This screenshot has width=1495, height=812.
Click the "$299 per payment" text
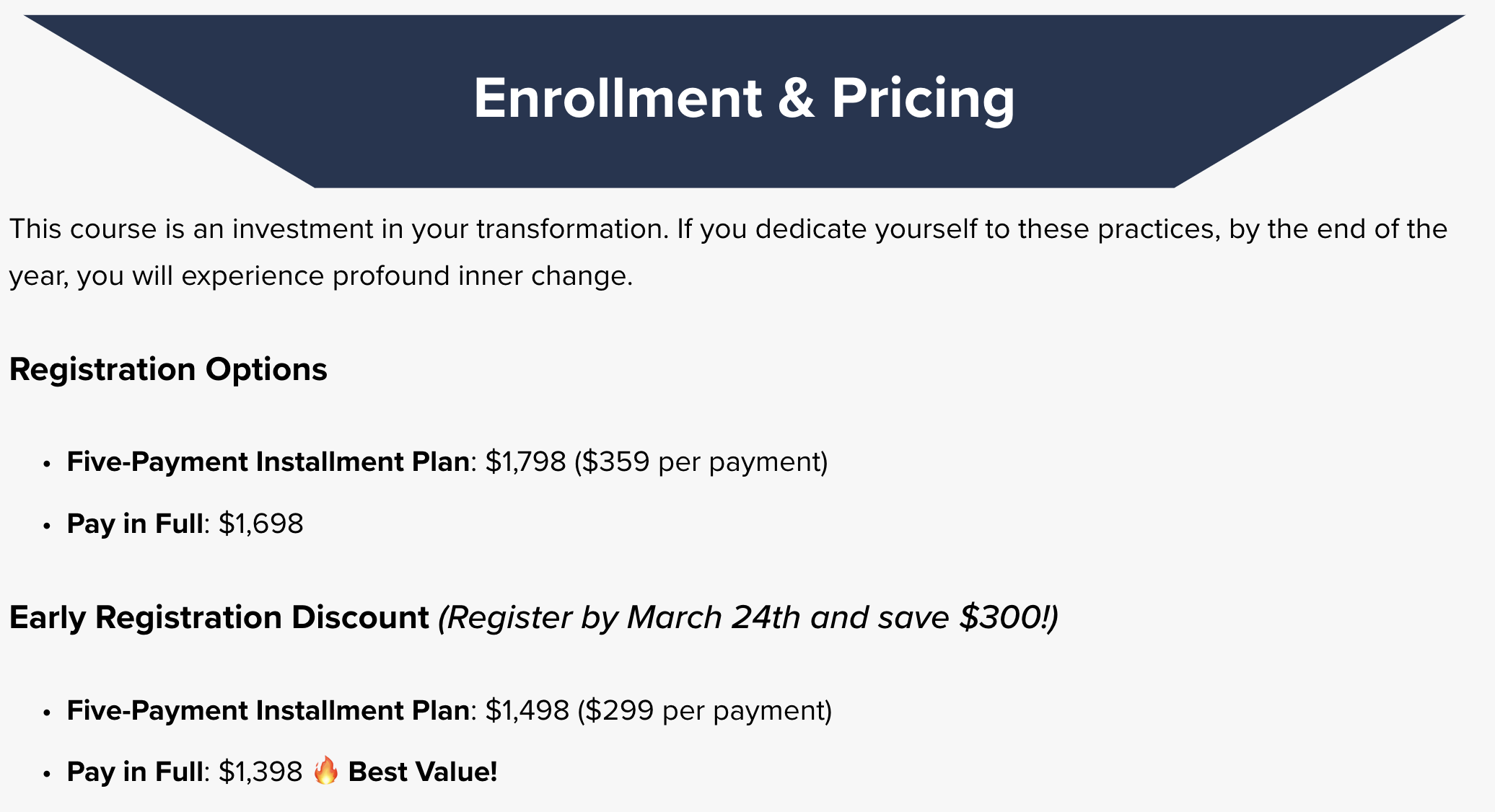(x=705, y=710)
